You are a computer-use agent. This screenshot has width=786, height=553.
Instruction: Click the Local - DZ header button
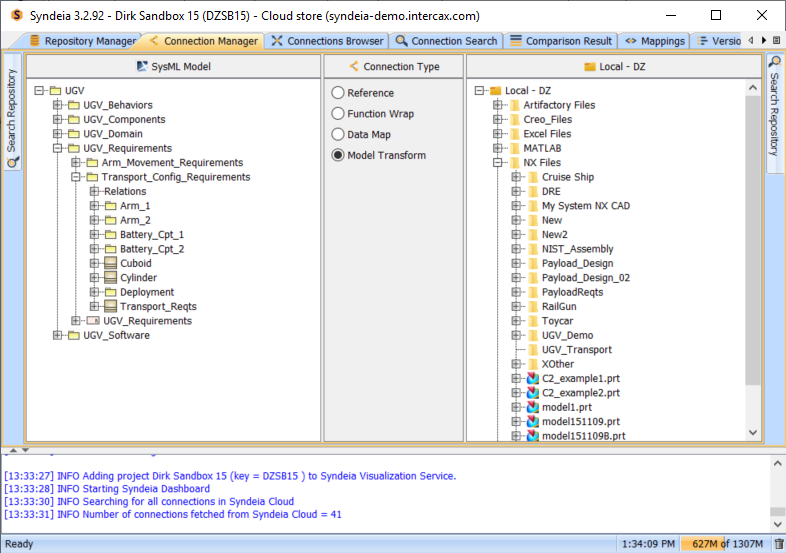615,66
